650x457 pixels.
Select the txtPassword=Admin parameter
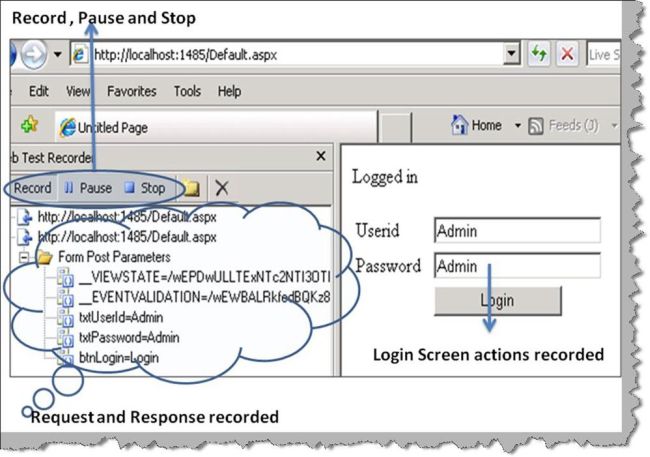click(x=119, y=338)
